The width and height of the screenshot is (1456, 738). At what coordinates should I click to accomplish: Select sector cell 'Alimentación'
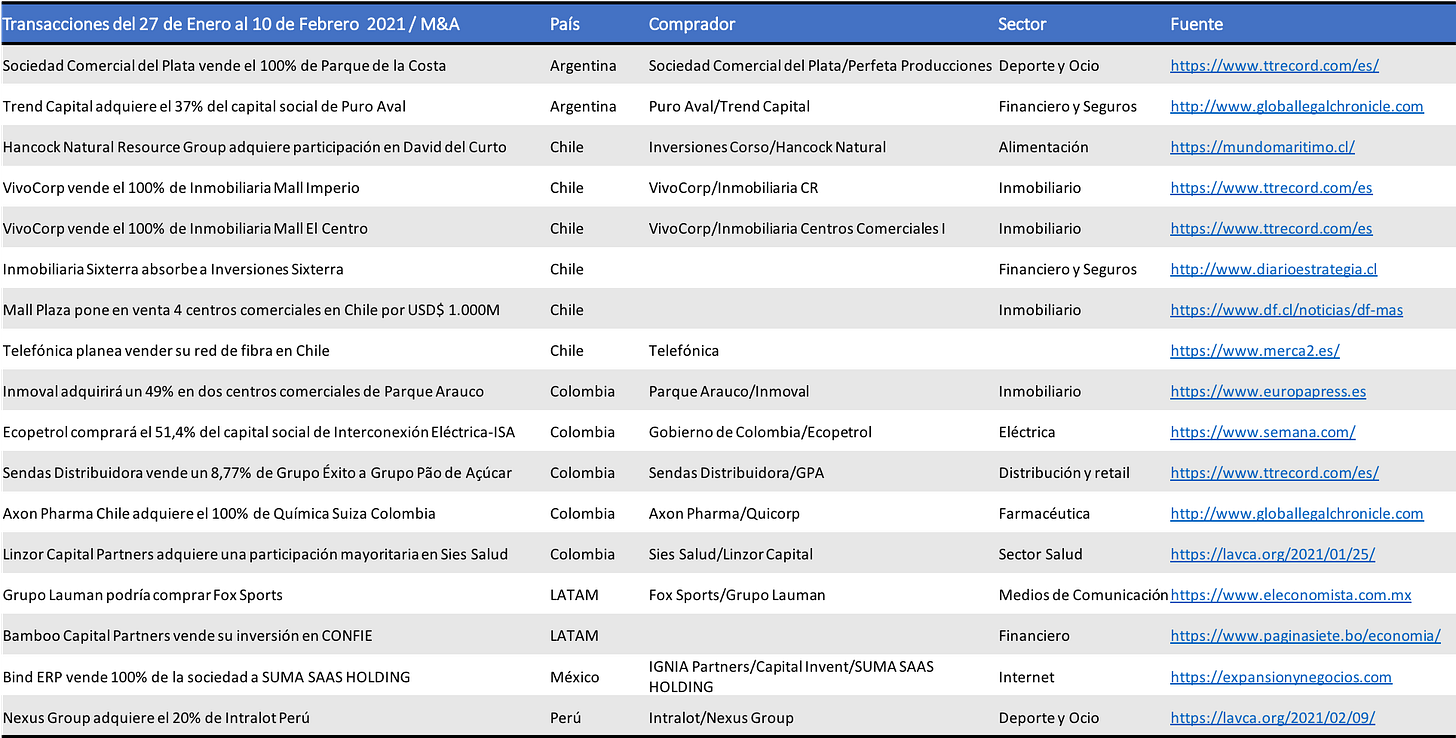point(1044,147)
